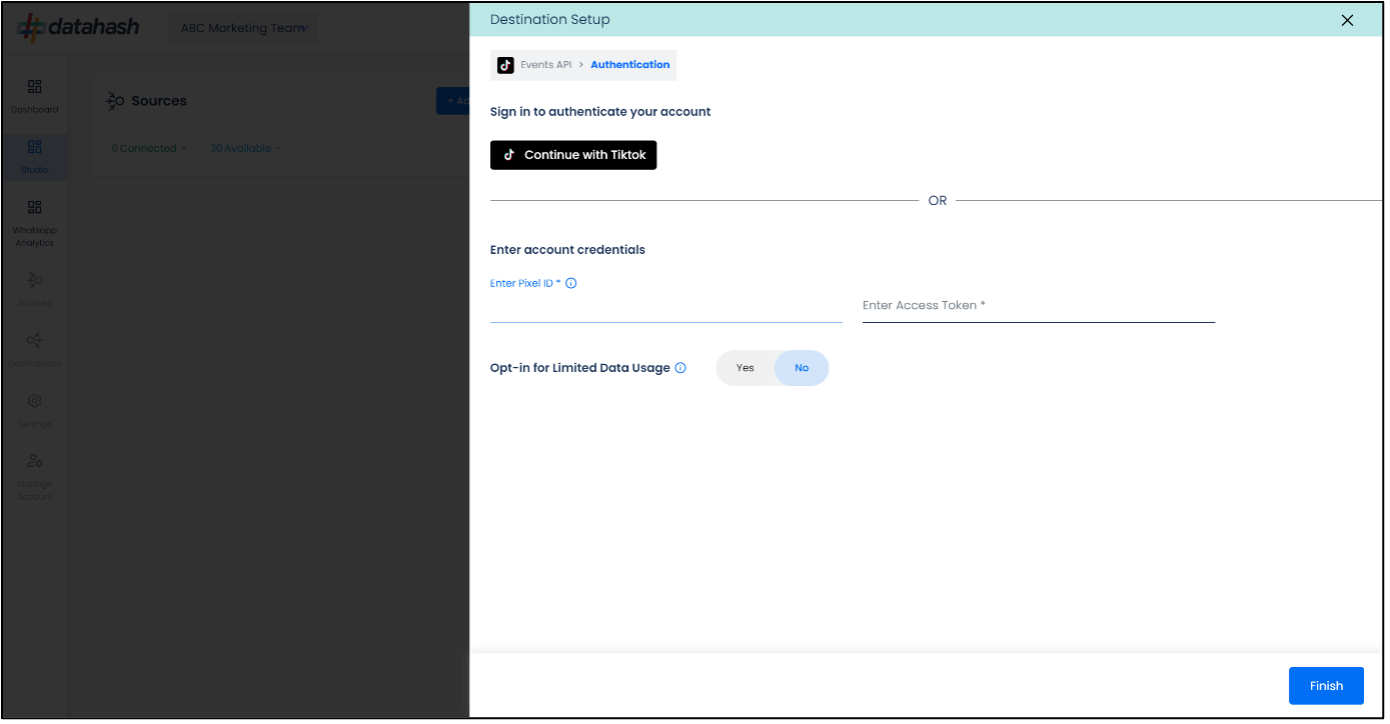Go back to Events API breadcrumb
The width and height of the screenshot is (1390, 724).
tap(546, 65)
